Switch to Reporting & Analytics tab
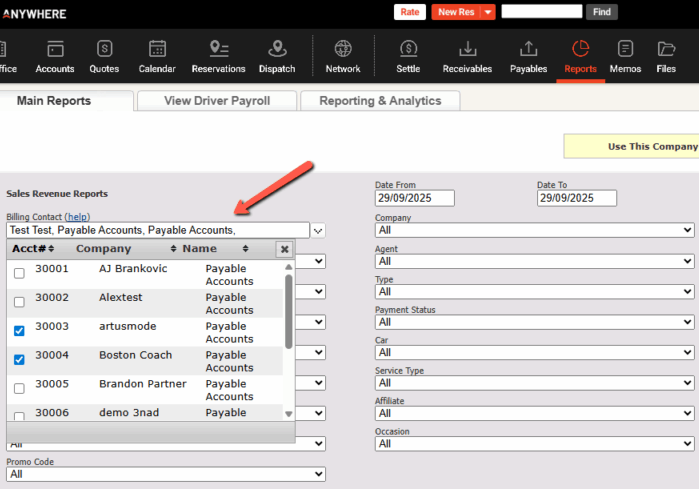Screen dimensions: 699x489 [x=379, y=101]
